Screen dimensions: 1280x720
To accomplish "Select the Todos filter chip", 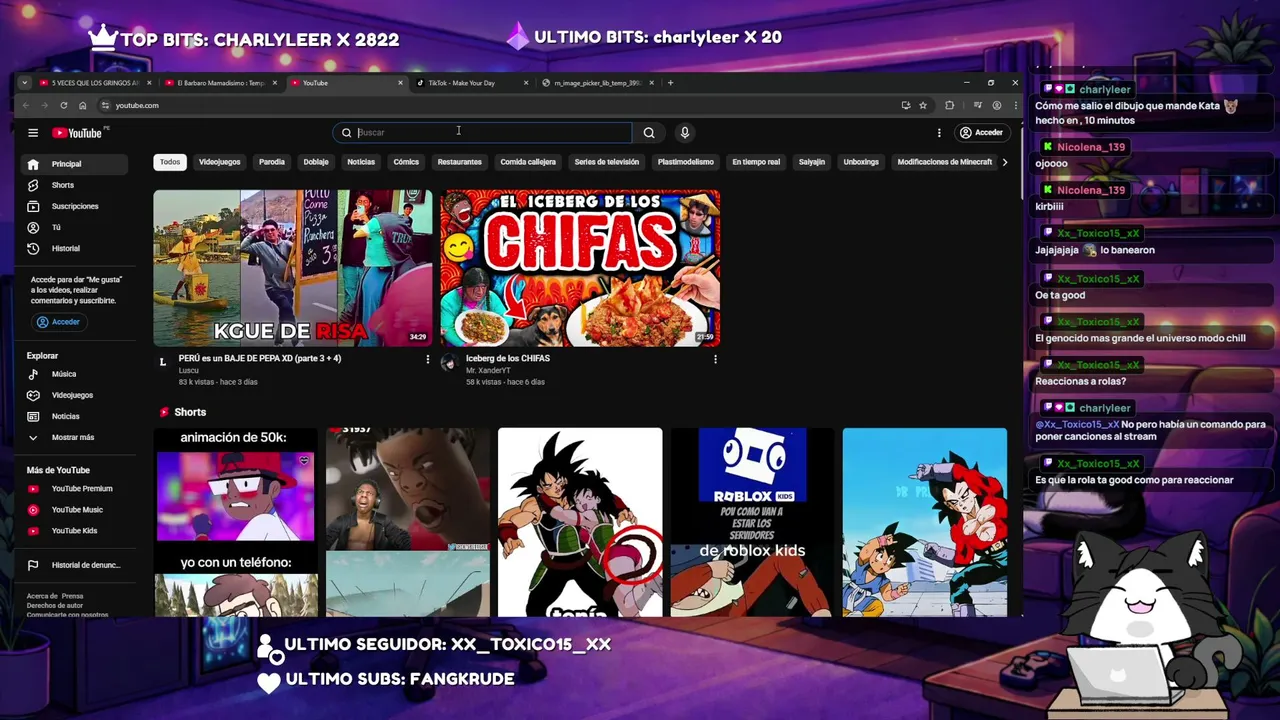I will pyautogui.click(x=170, y=162).
